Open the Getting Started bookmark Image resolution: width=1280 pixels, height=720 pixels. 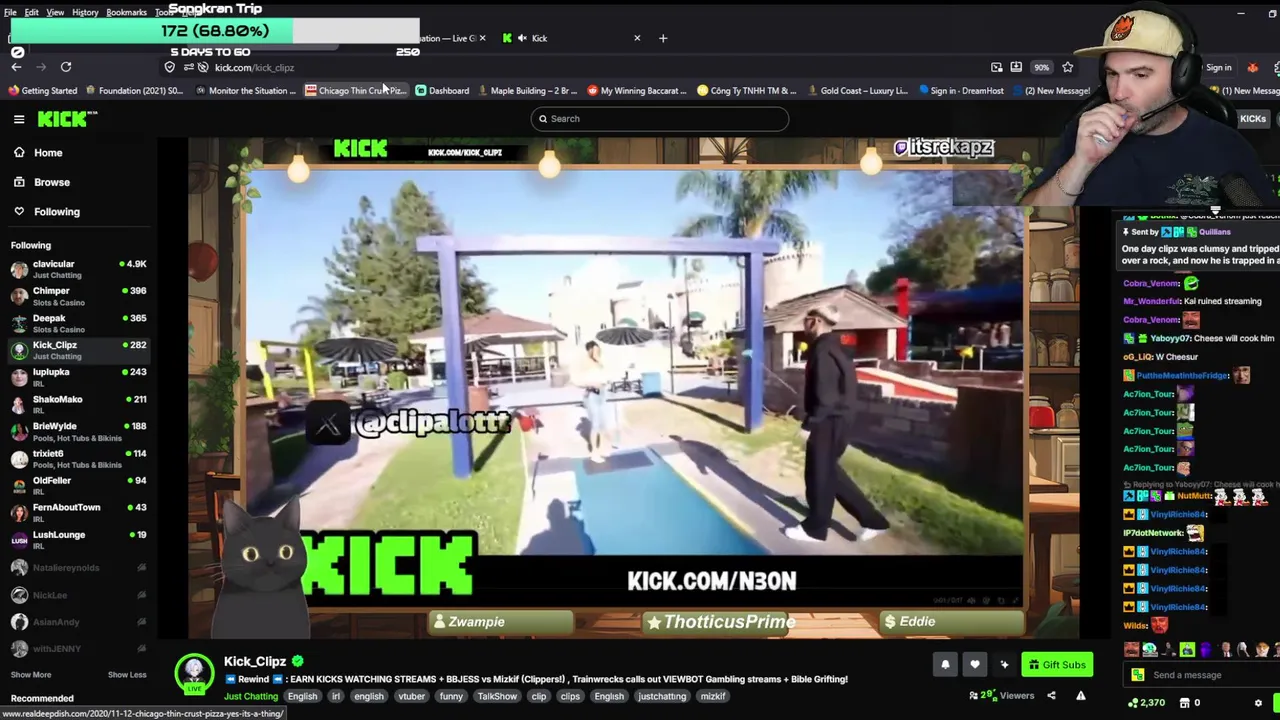pyautogui.click(x=42, y=90)
